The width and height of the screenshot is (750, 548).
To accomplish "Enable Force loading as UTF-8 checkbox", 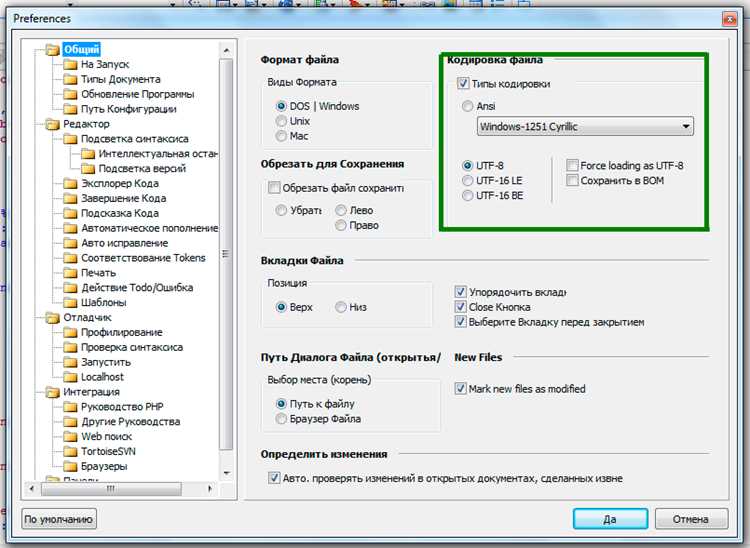I will (x=572, y=165).
